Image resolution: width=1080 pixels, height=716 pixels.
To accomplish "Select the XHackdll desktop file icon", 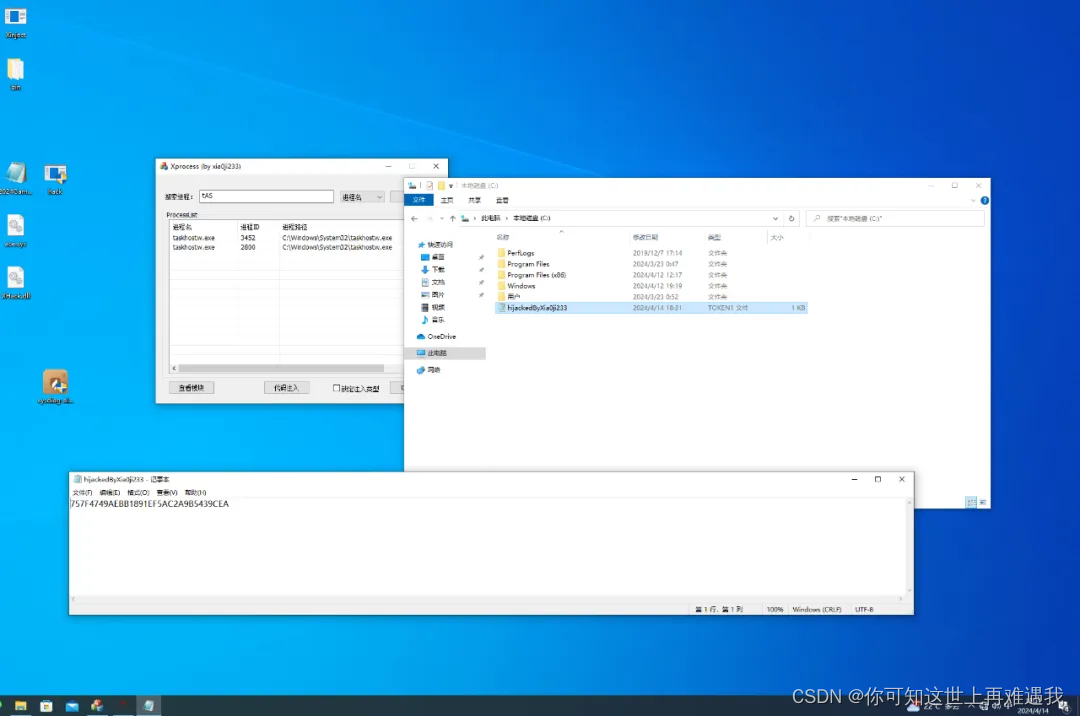I will [x=15, y=283].
